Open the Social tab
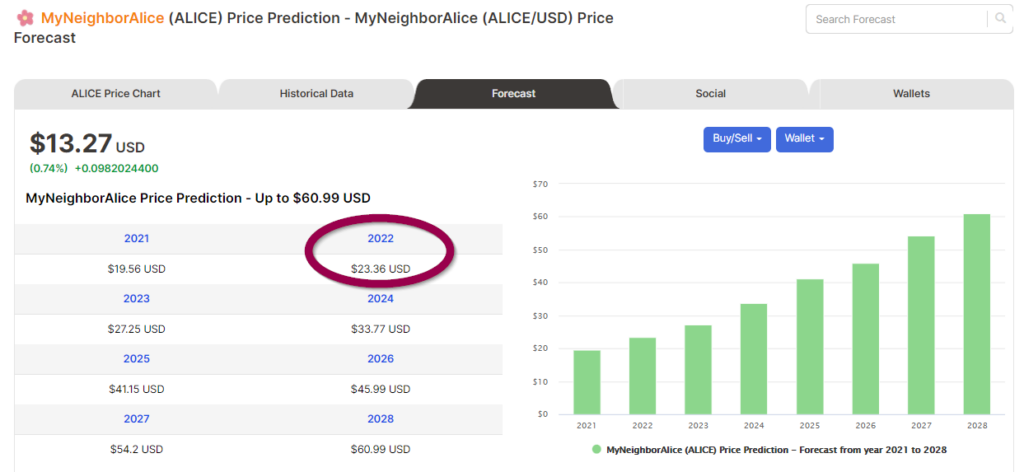 (x=711, y=93)
